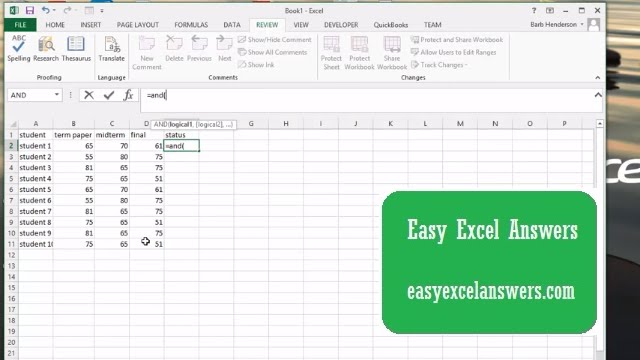Viewport: 640px width, 360px height.
Task: Click the Delete comment icon
Action: (x=174, y=48)
